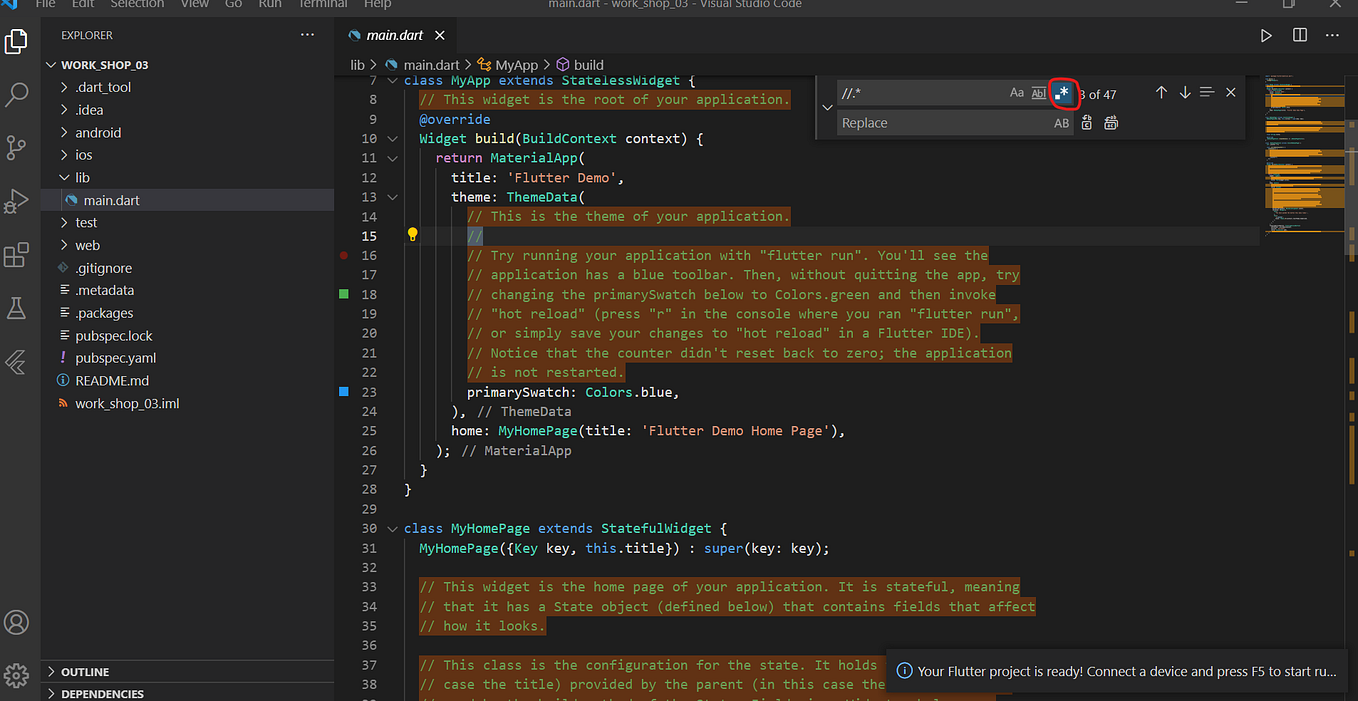Go to next match arrow
The image size is (1358, 701).
tap(1184, 93)
